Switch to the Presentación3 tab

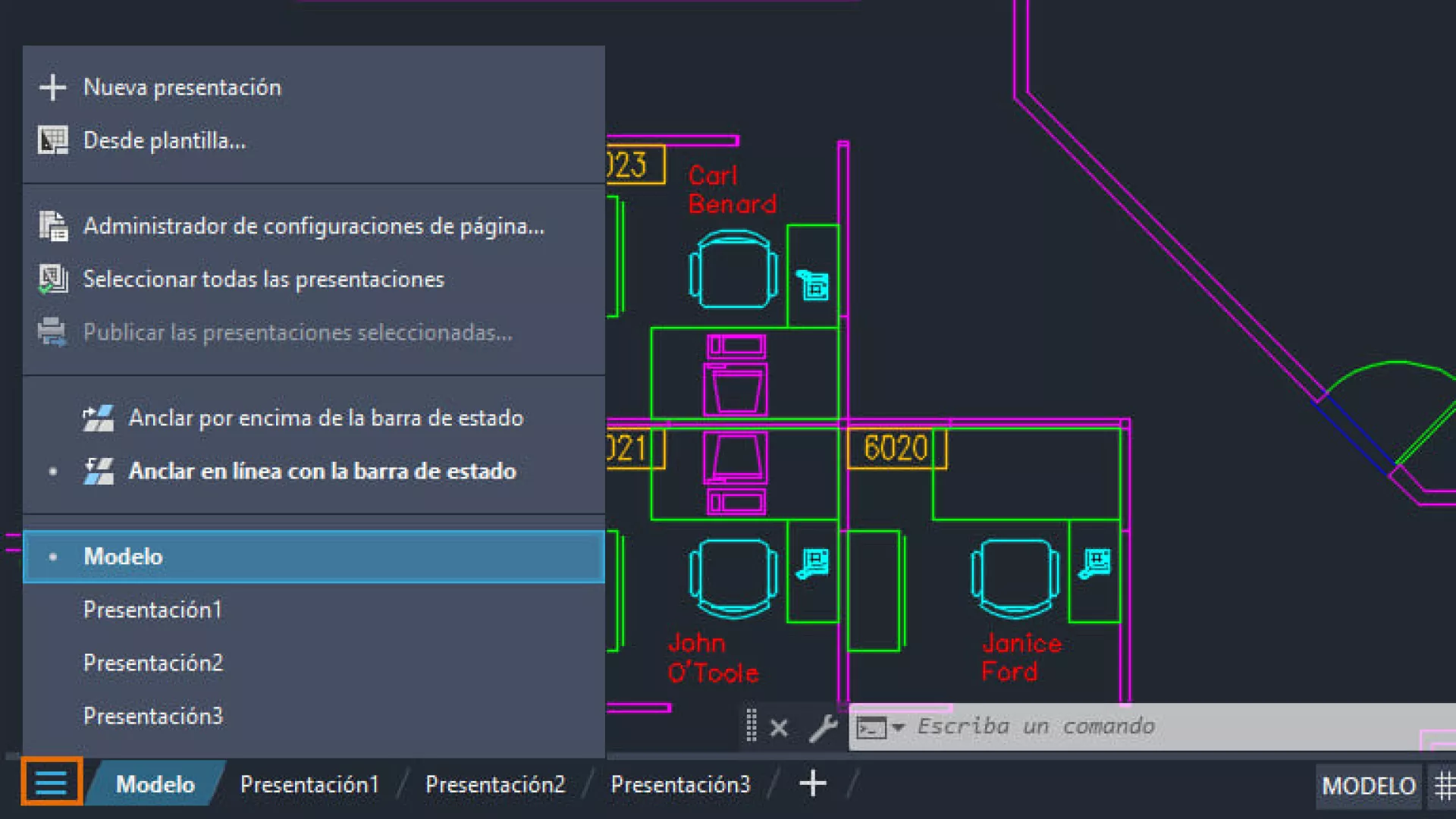coord(680,784)
